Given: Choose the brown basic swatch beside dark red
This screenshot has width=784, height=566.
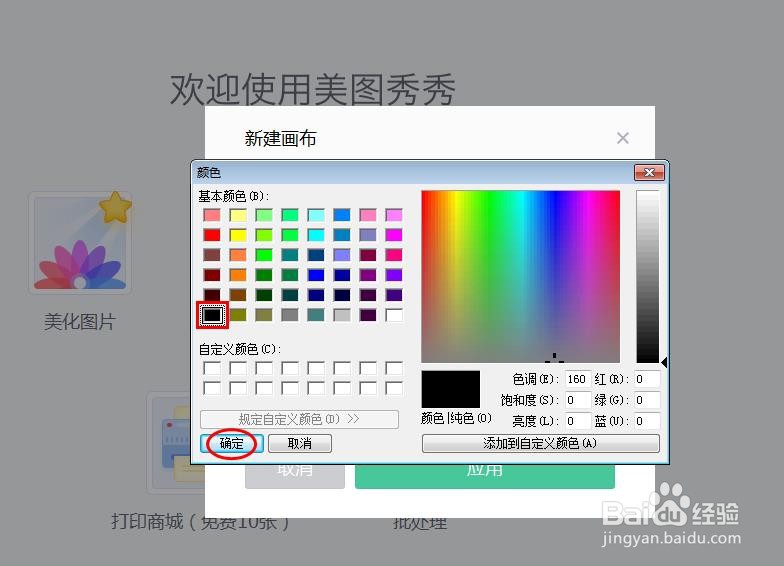Looking at the screenshot, I should 238,294.
